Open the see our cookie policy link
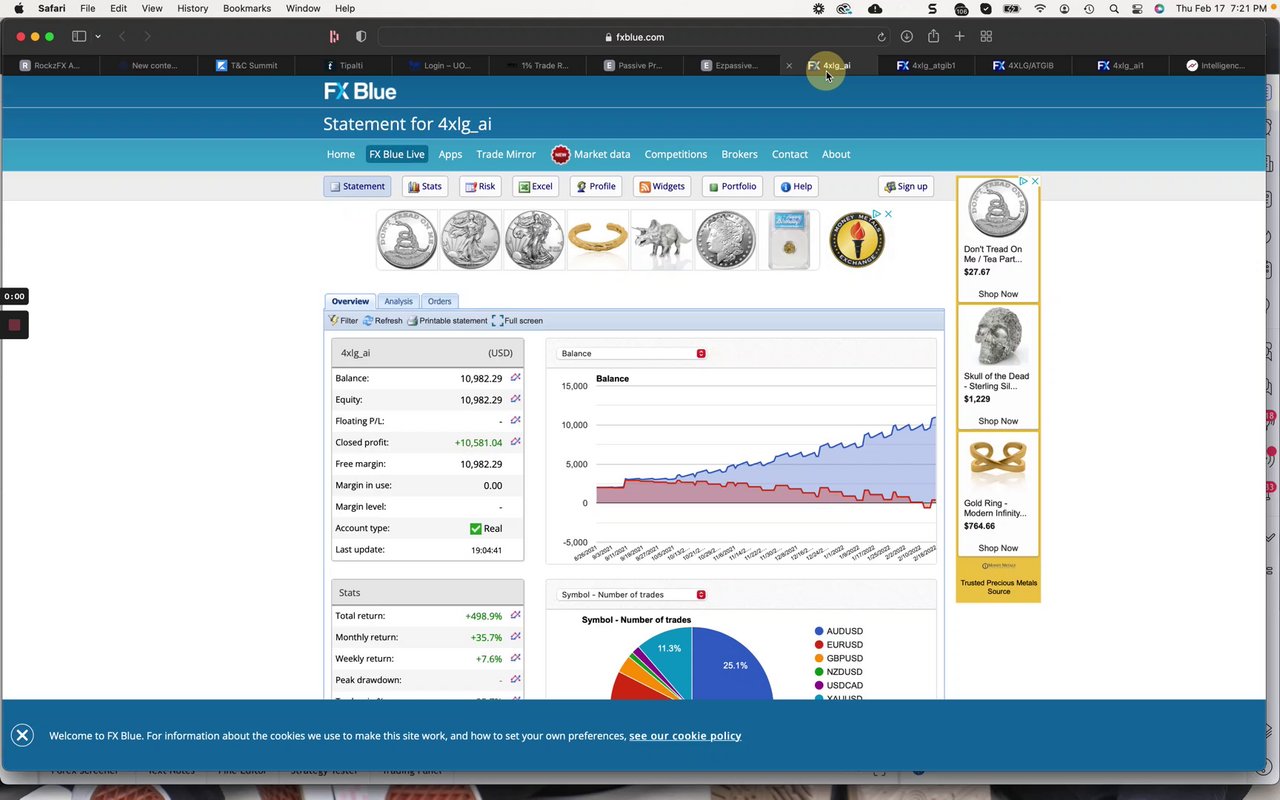 [685, 735]
